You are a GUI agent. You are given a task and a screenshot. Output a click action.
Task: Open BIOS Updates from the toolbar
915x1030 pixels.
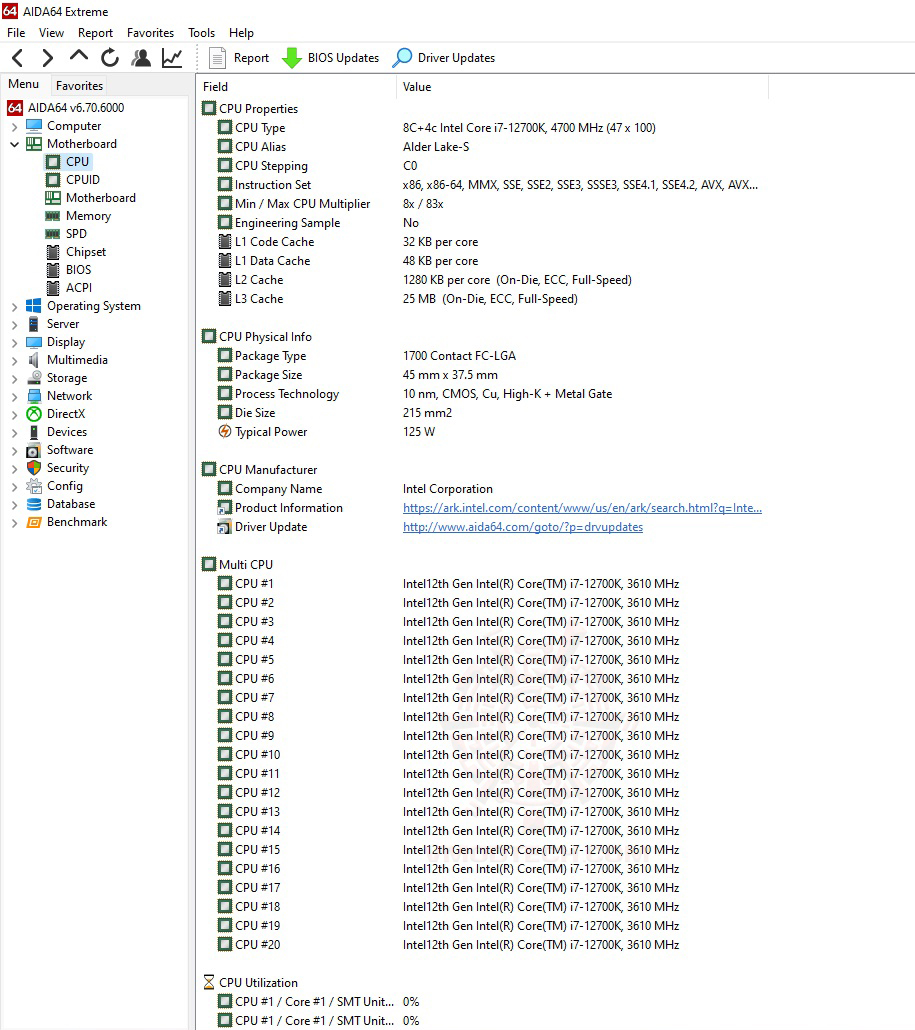click(330, 58)
